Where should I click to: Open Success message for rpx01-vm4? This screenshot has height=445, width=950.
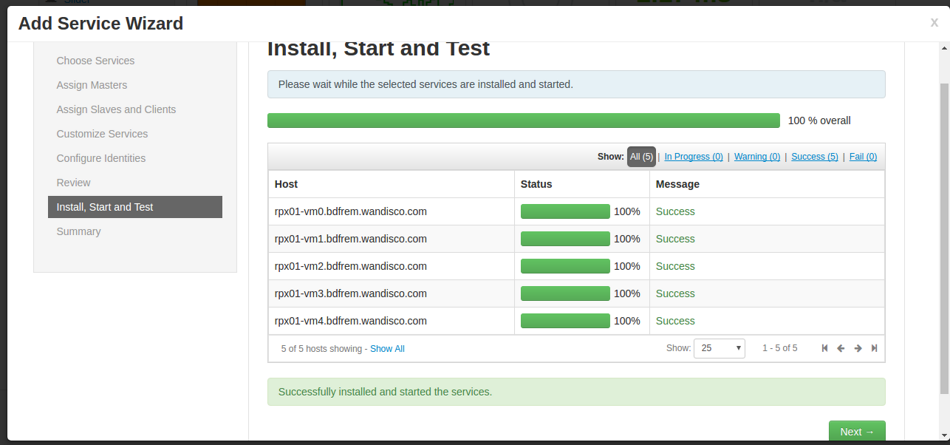click(675, 321)
